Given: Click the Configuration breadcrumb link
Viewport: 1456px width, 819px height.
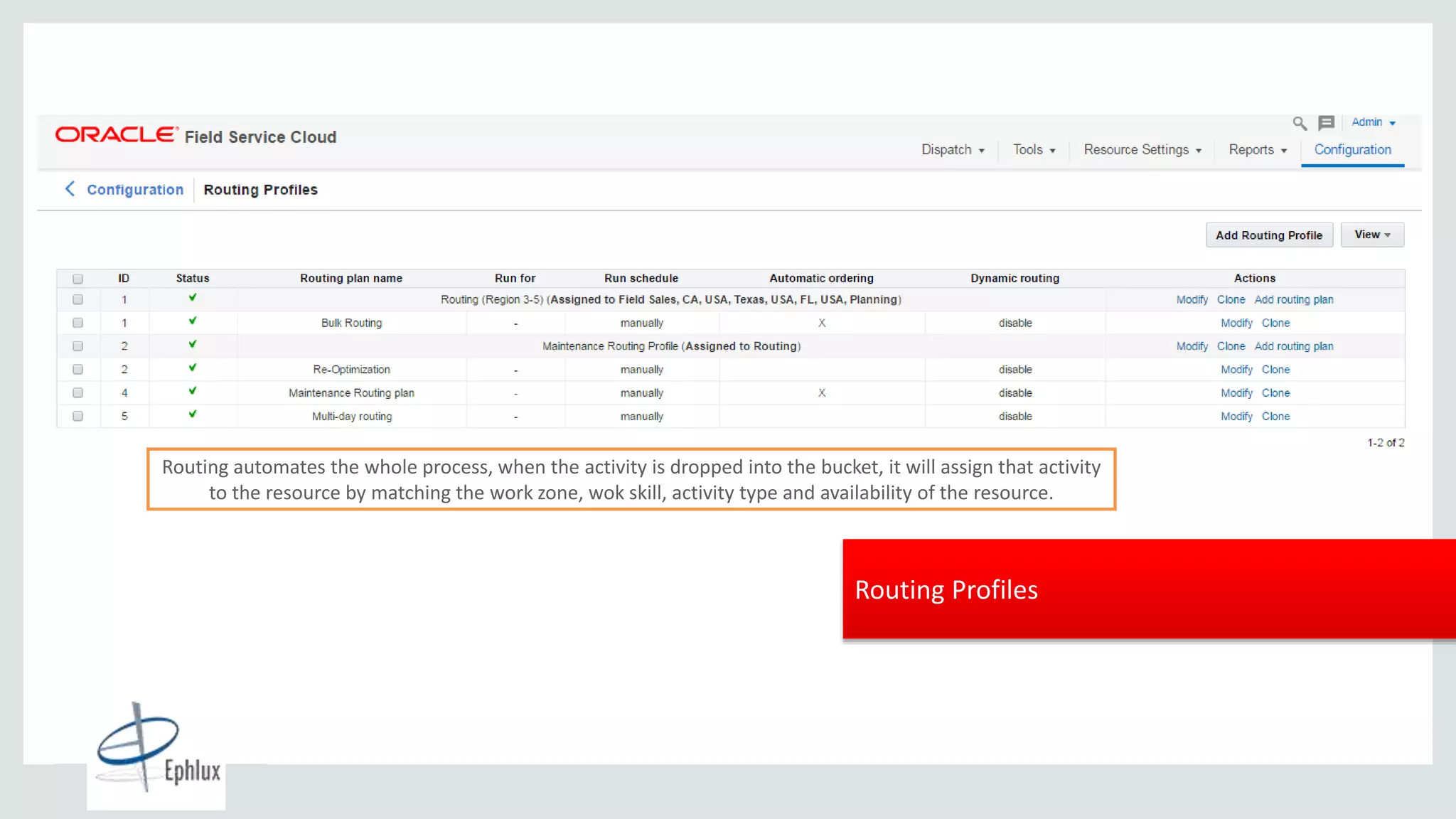Looking at the screenshot, I should [135, 190].
